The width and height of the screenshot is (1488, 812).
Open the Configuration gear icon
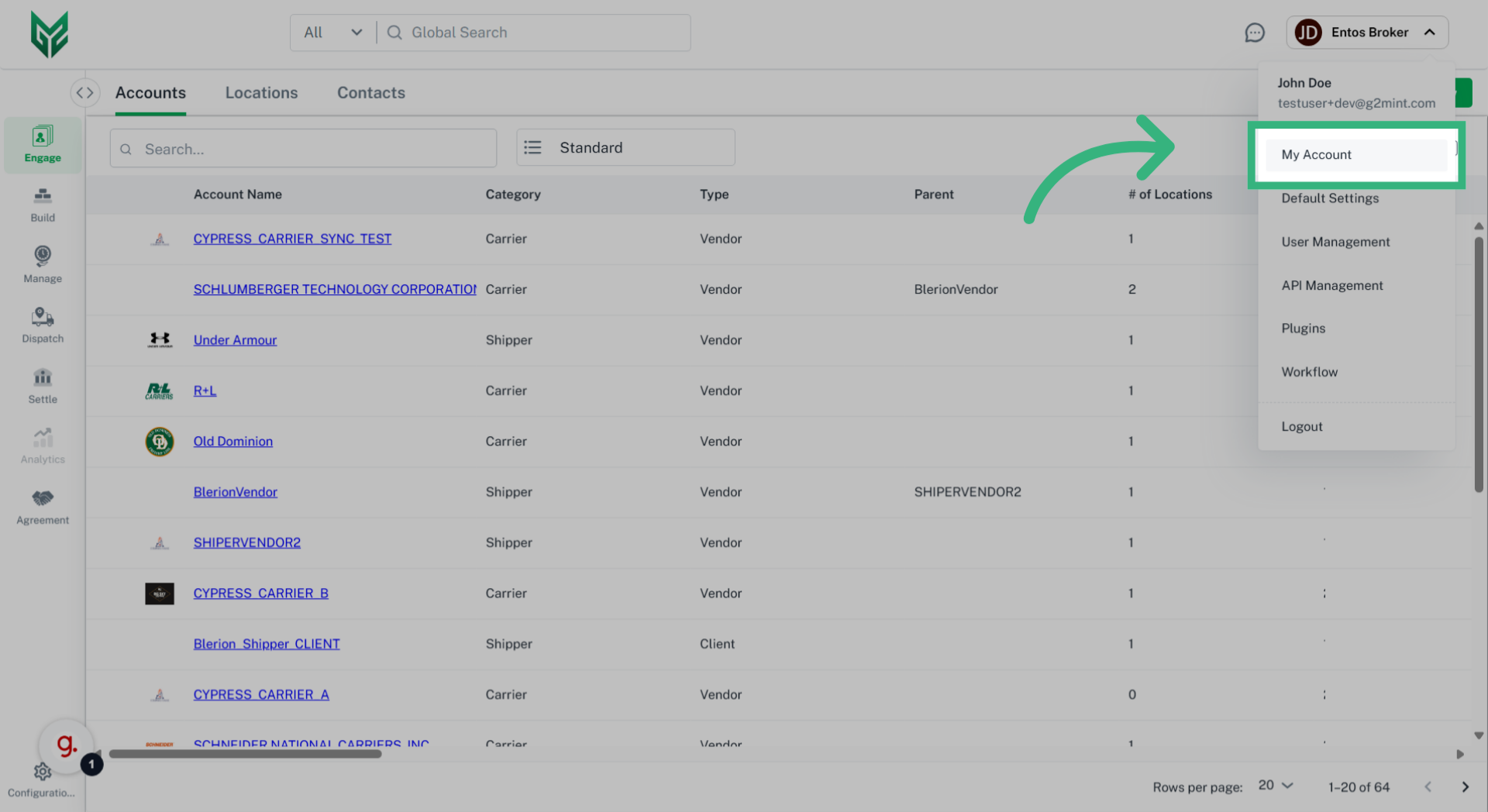[43, 772]
